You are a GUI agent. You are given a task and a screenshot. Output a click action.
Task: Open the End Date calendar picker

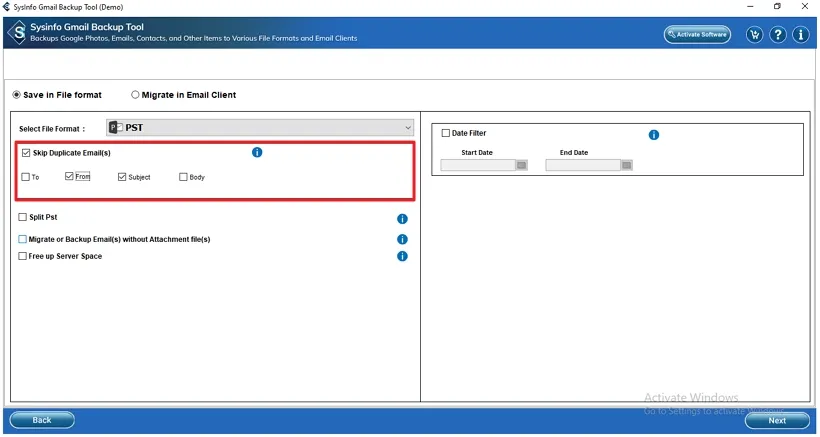click(x=626, y=165)
